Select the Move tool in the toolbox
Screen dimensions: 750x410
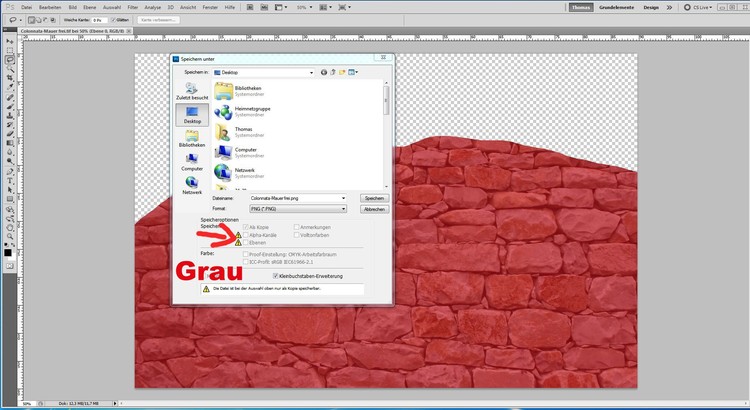[x=10, y=42]
